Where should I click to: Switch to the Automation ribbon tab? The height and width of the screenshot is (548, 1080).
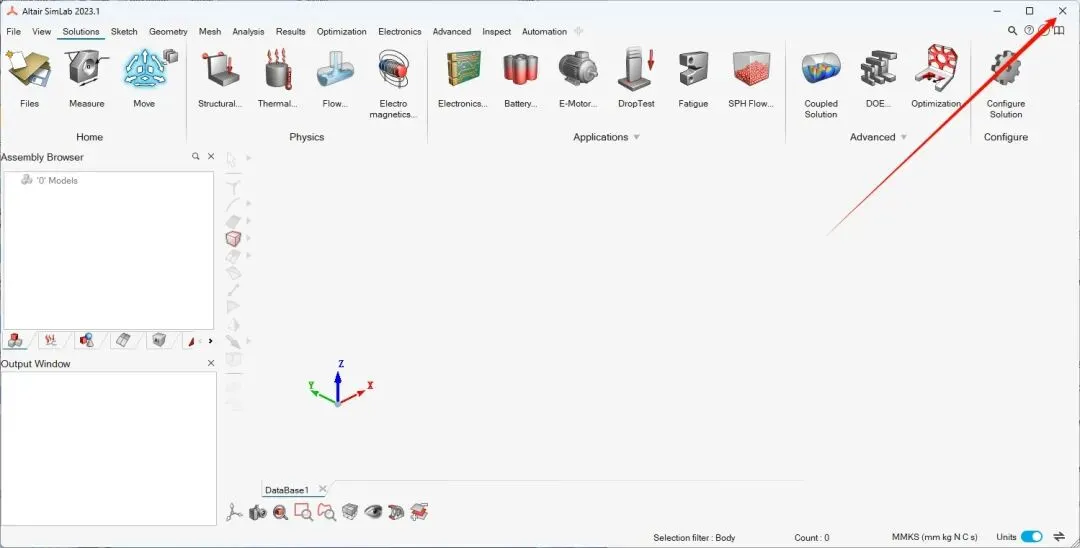[544, 32]
